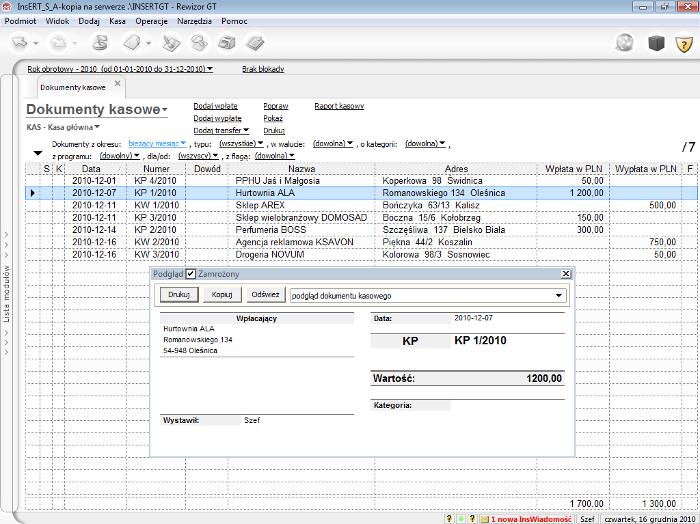Click the Dodaj wypłatę link

[217, 118]
